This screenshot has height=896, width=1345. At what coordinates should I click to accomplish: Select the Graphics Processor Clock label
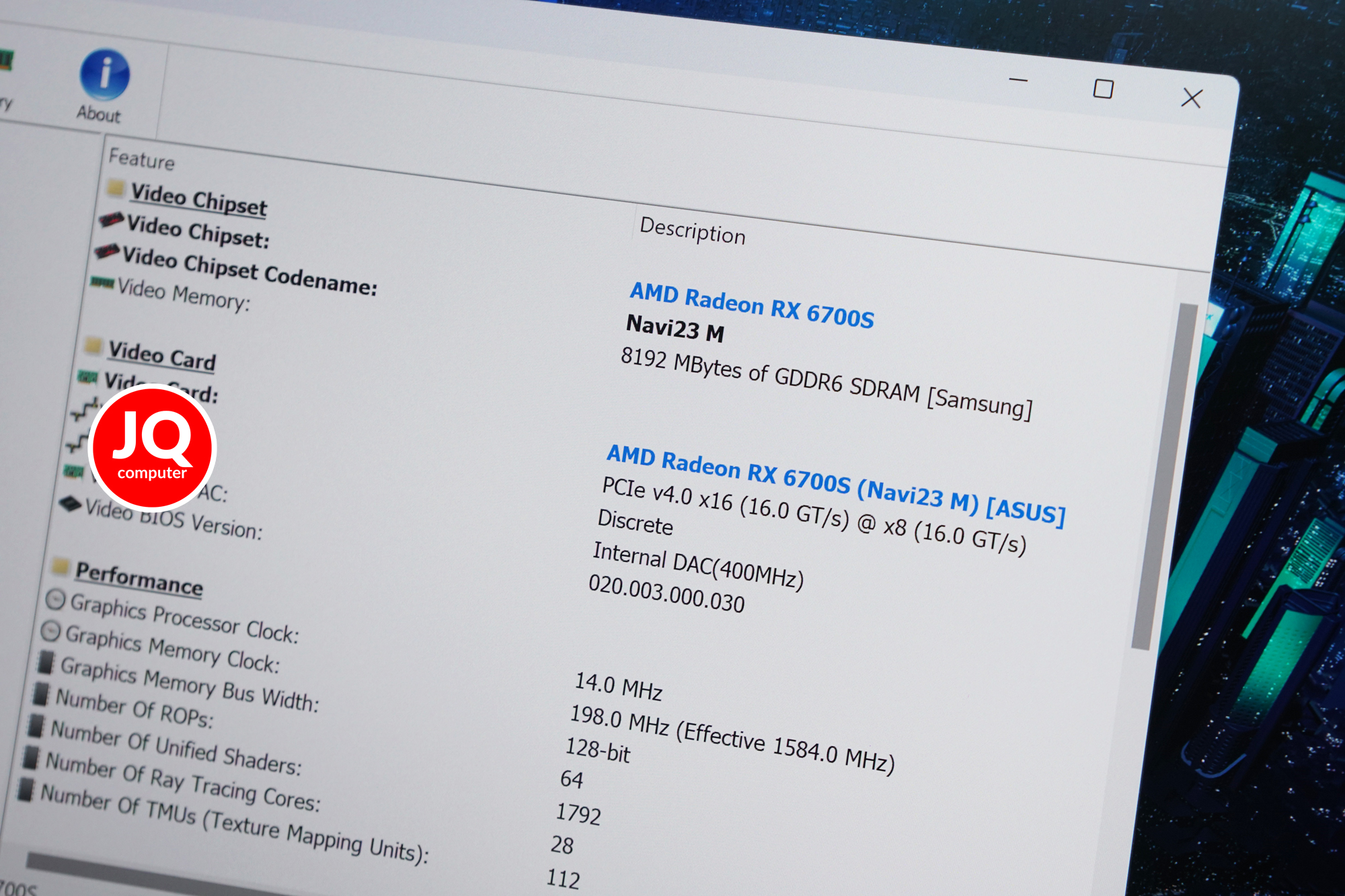pyautogui.click(x=185, y=618)
